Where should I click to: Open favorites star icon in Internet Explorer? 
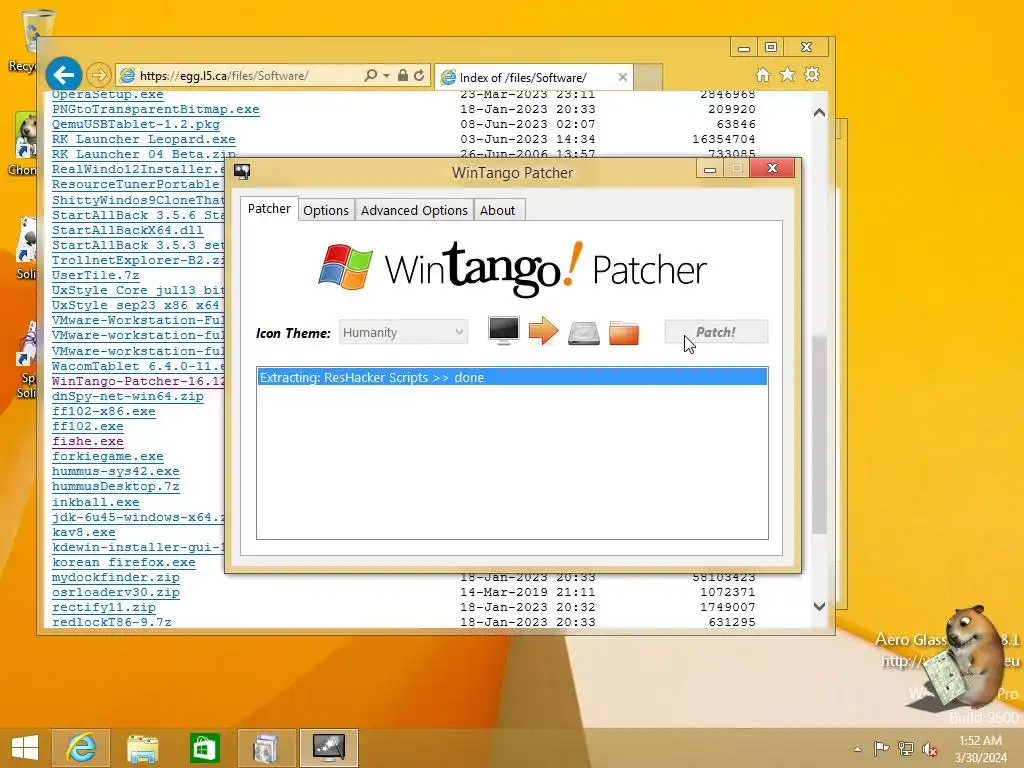click(x=788, y=75)
